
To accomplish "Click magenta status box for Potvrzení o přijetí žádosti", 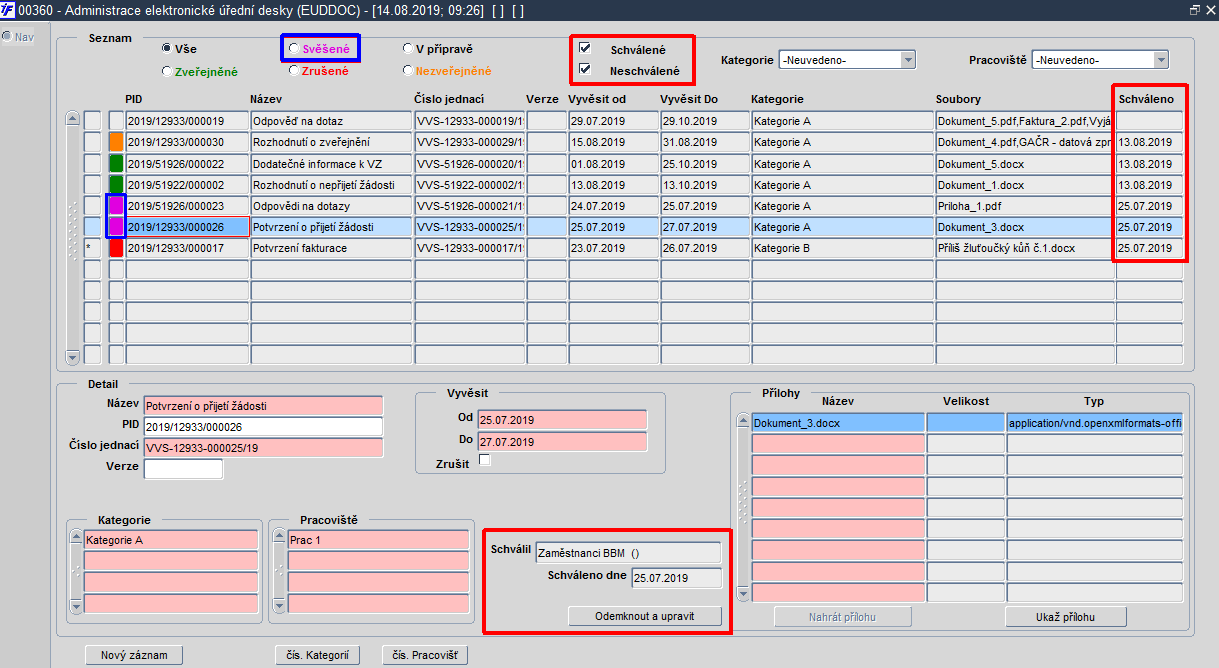I will [116, 226].
